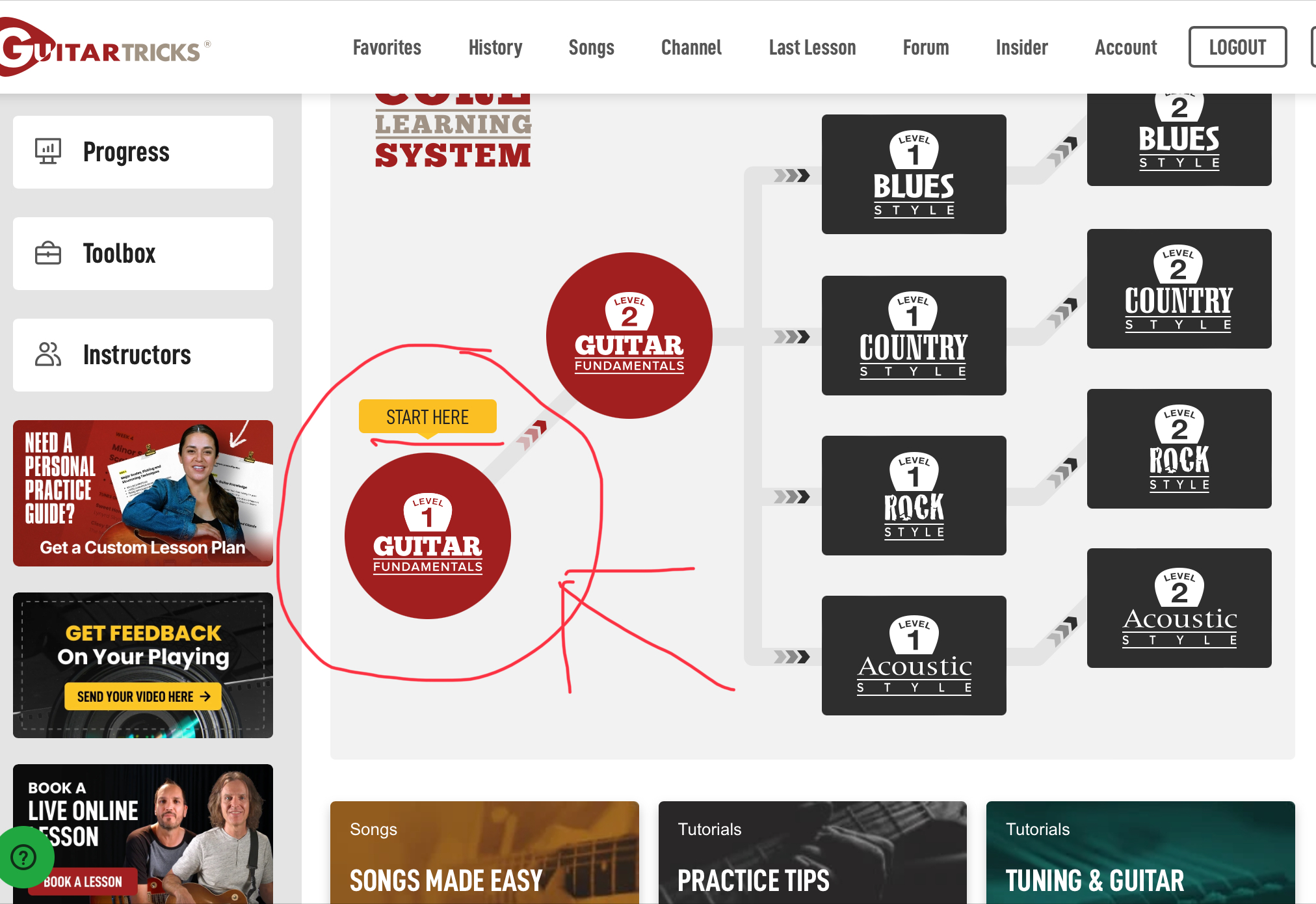Click the Get a Custom Lesson Plan text

[143, 548]
